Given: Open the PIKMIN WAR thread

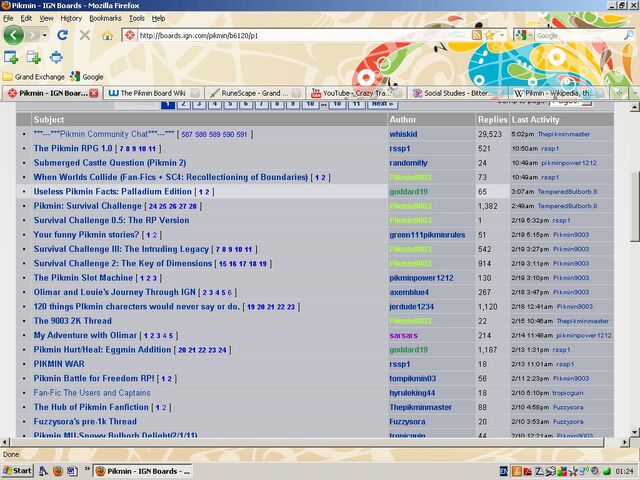Looking at the screenshot, I should pos(59,364).
